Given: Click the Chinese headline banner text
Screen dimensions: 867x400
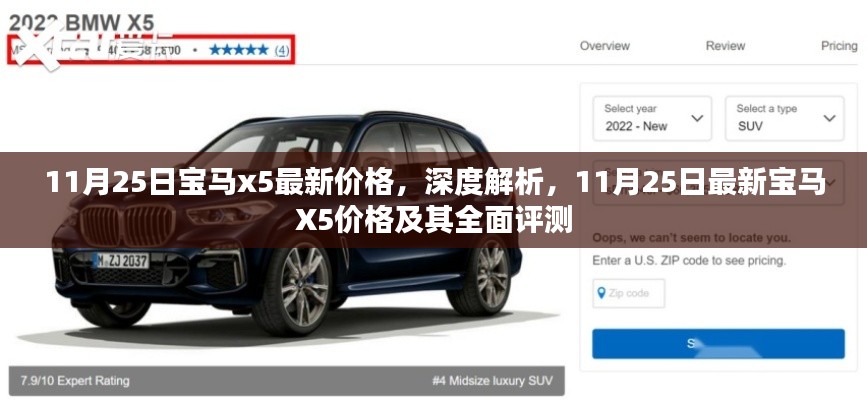Looking at the screenshot, I should (x=434, y=201).
